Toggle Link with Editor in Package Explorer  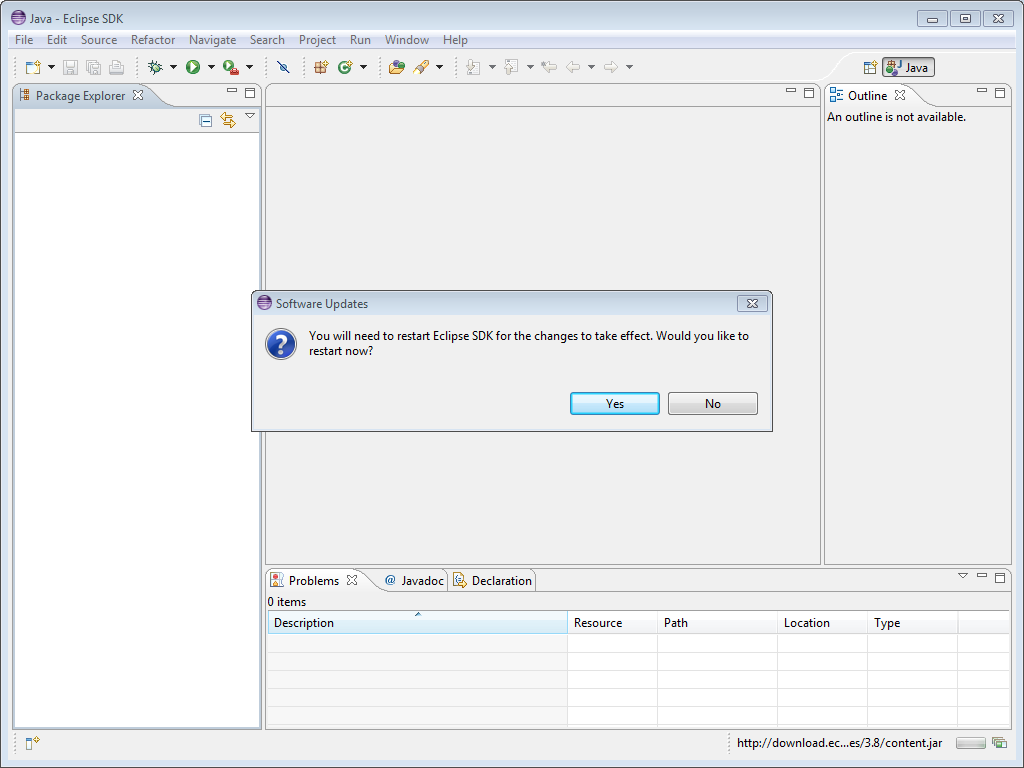[x=228, y=120]
